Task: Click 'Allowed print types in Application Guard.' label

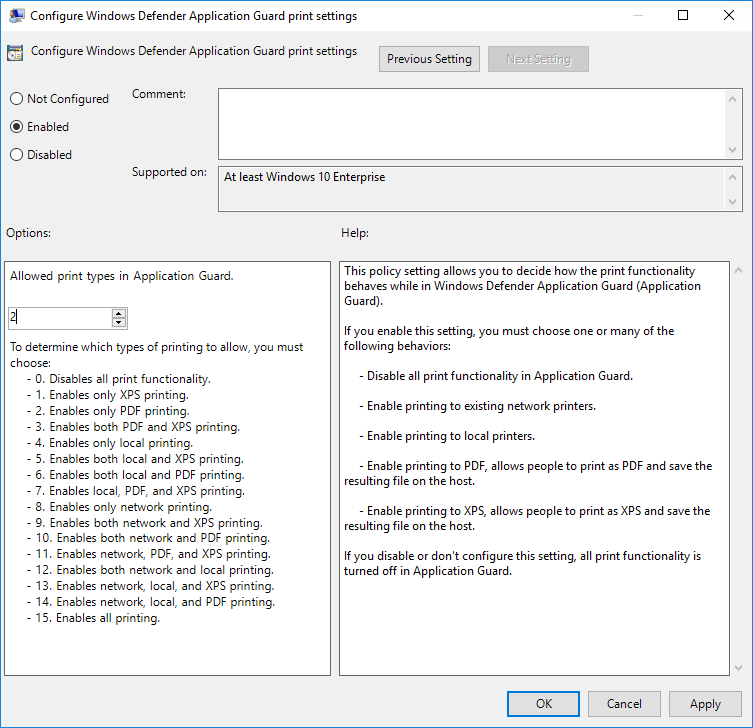Action: (121, 276)
